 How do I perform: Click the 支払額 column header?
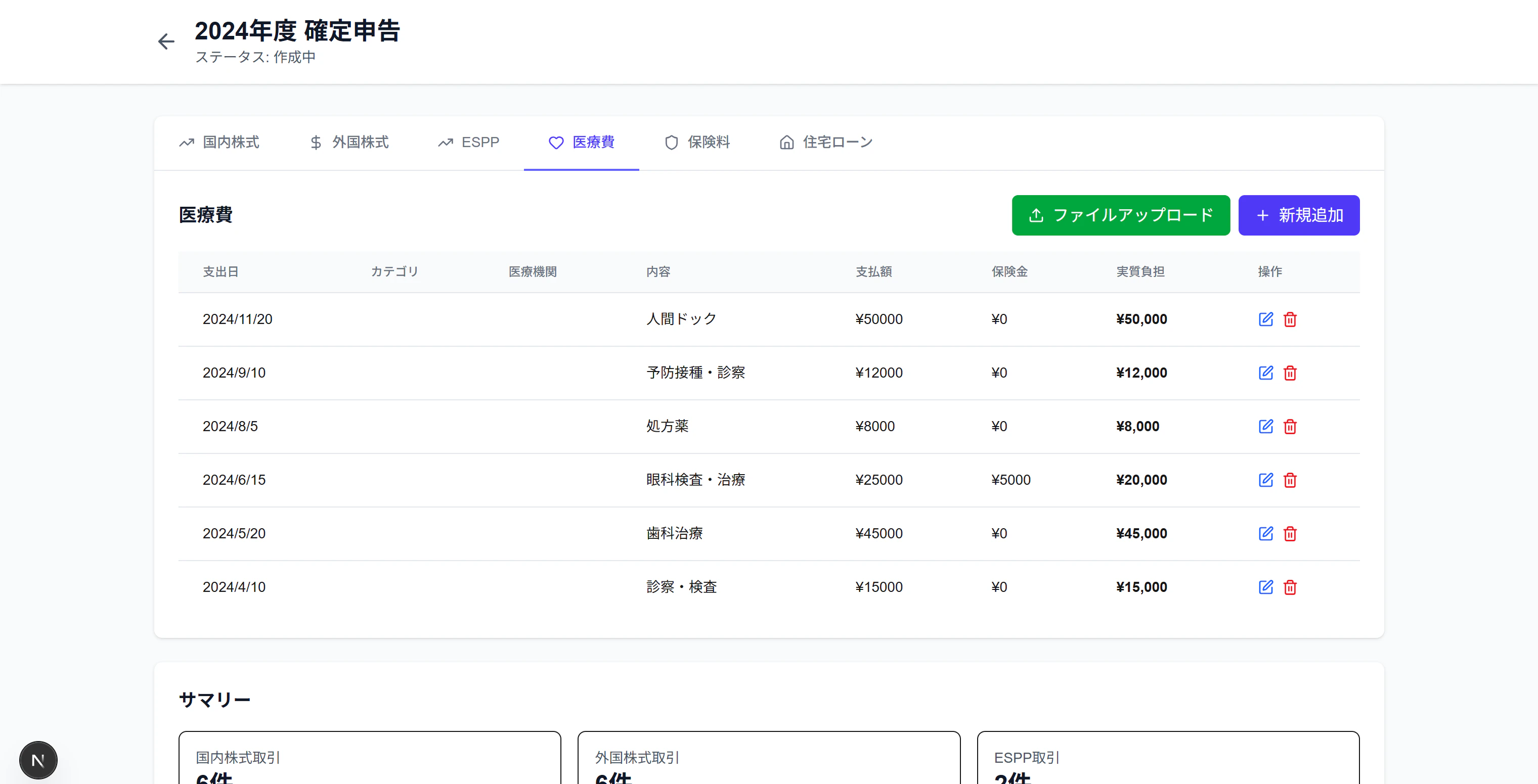tap(873, 272)
